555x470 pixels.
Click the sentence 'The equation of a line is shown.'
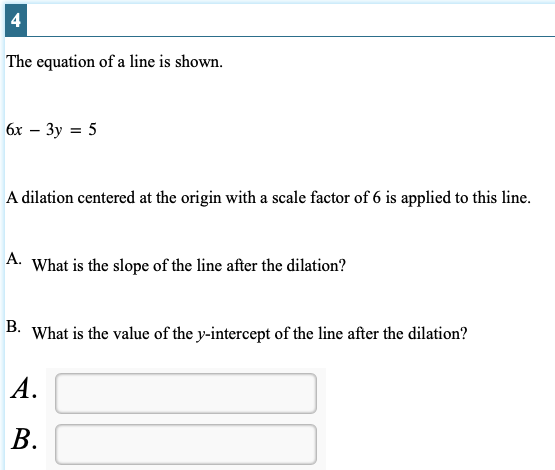(x=115, y=62)
